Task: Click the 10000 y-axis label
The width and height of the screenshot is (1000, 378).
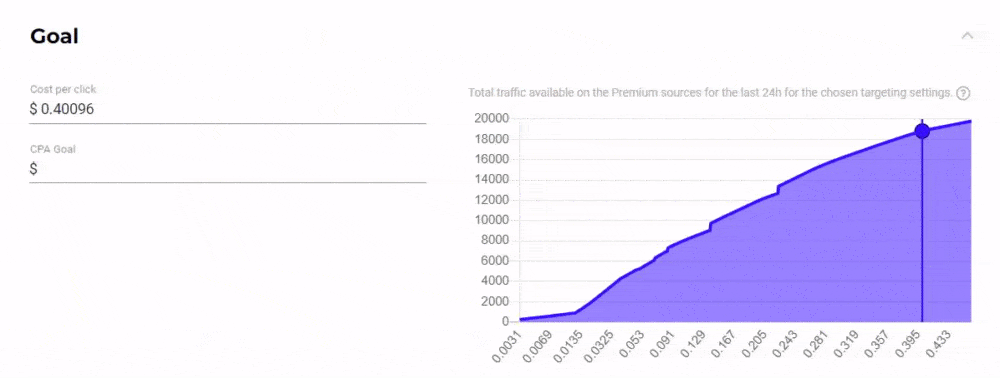Action: coord(491,220)
